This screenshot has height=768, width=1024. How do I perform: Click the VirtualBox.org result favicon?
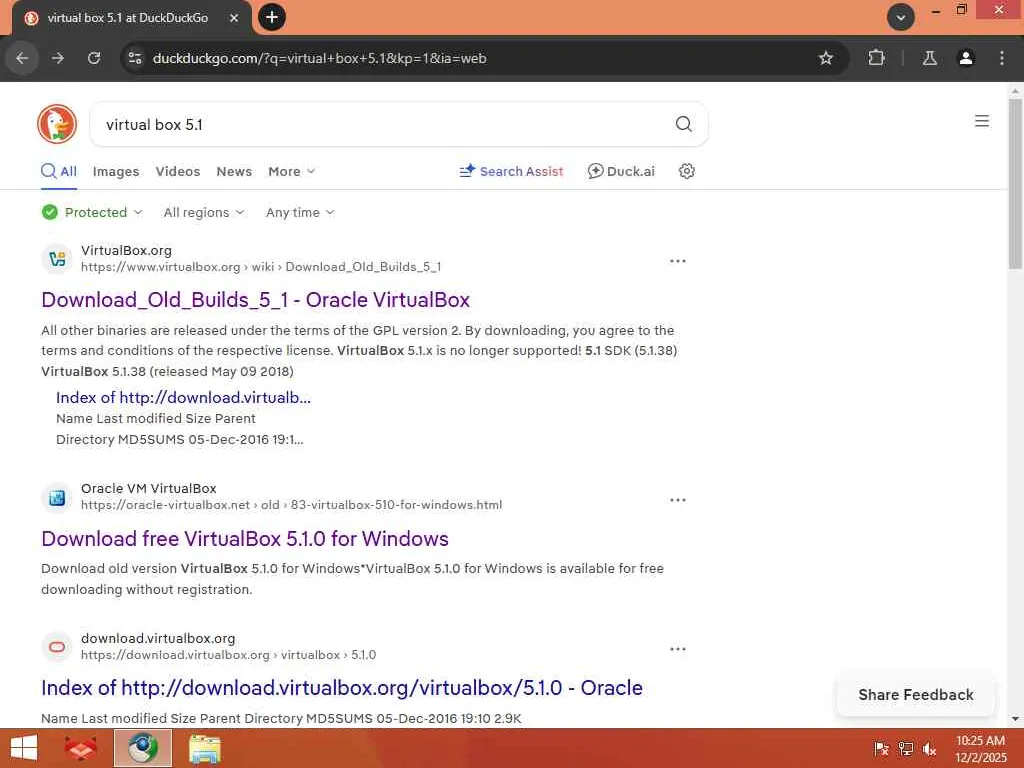(57, 259)
